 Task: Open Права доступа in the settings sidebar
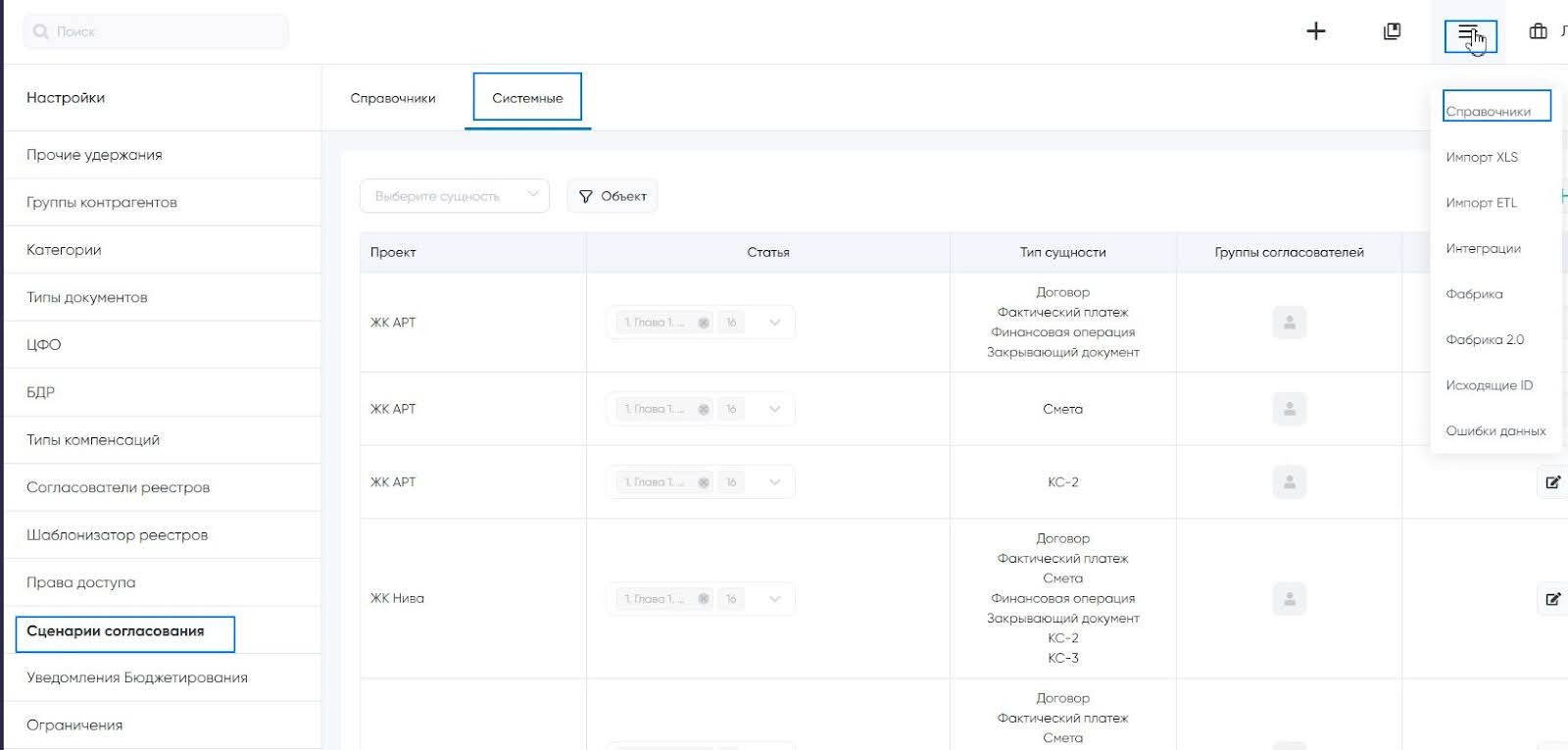[81, 582]
